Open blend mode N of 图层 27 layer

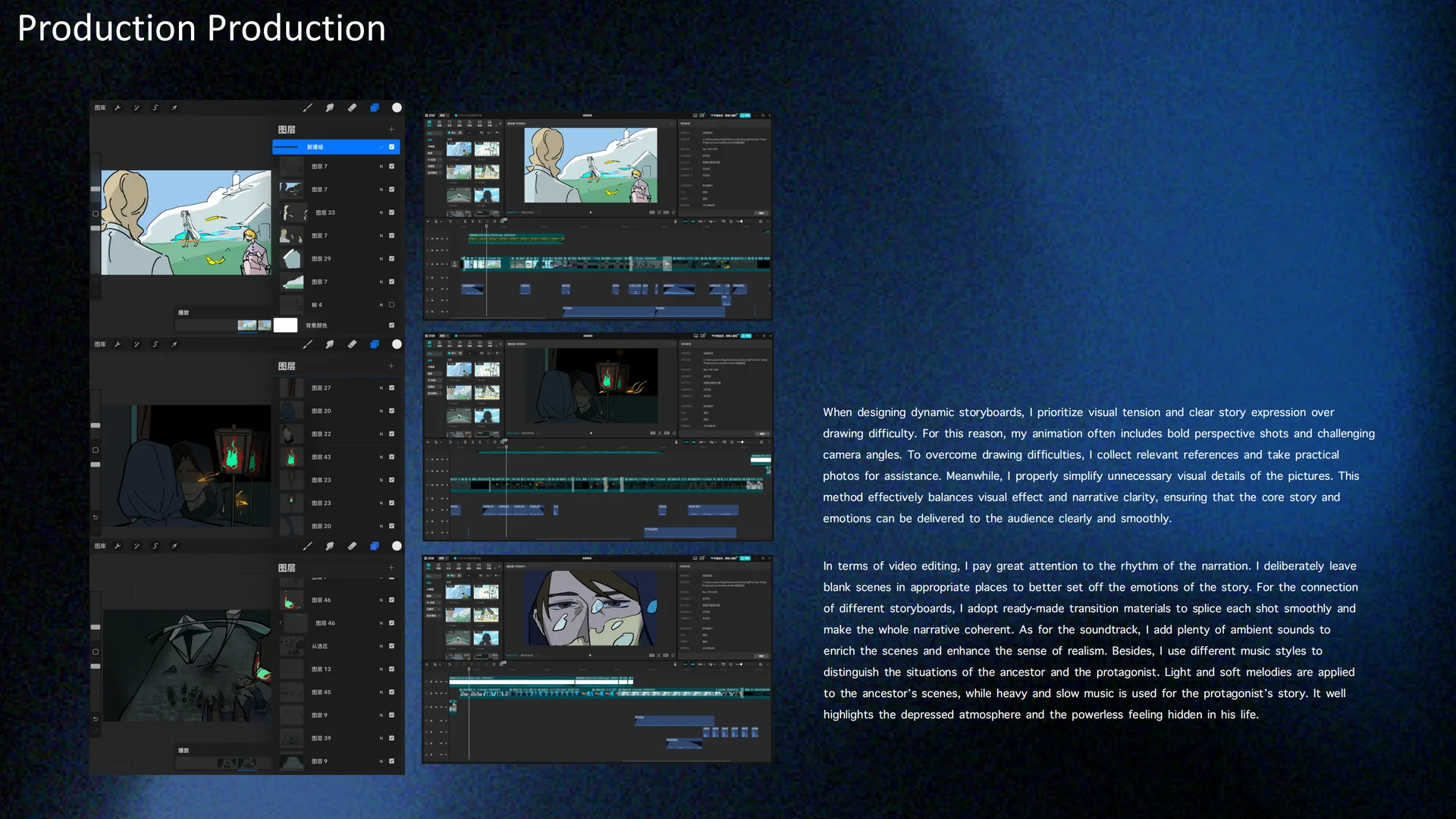point(381,388)
